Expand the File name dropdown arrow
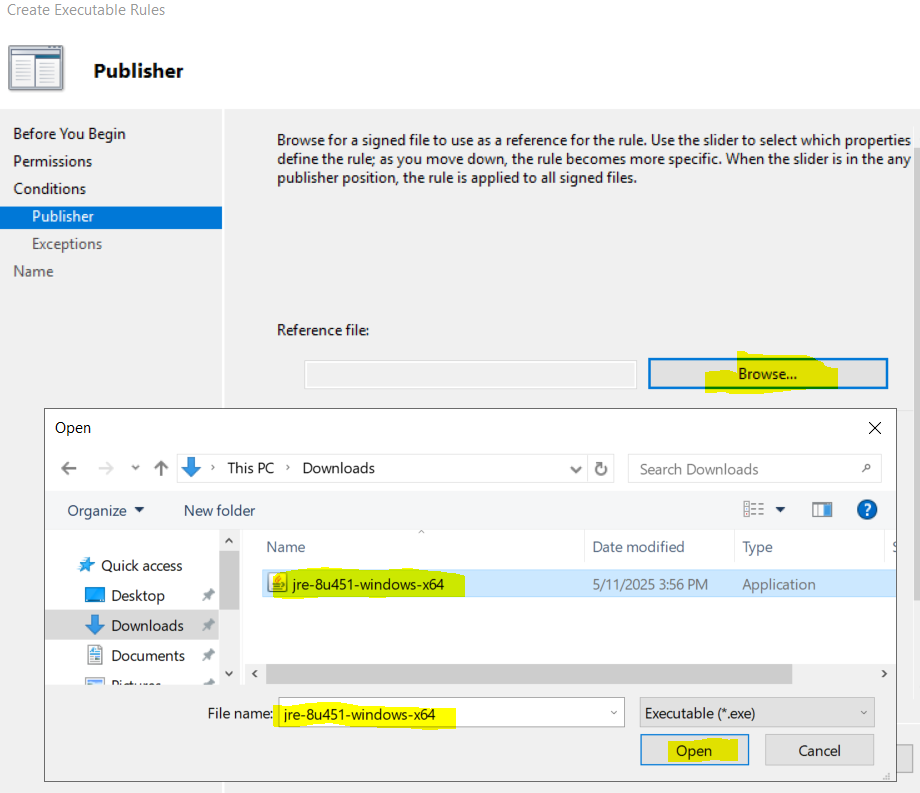920x793 pixels. pos(614,713)
